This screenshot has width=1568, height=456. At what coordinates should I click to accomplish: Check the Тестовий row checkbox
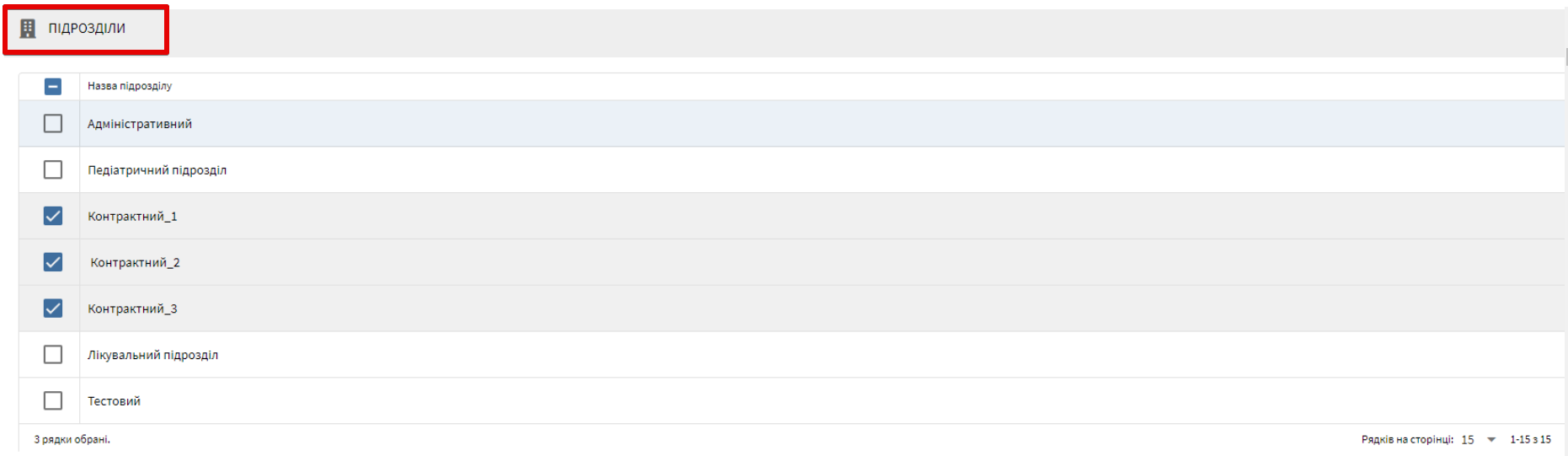click(x=53, y=401)
